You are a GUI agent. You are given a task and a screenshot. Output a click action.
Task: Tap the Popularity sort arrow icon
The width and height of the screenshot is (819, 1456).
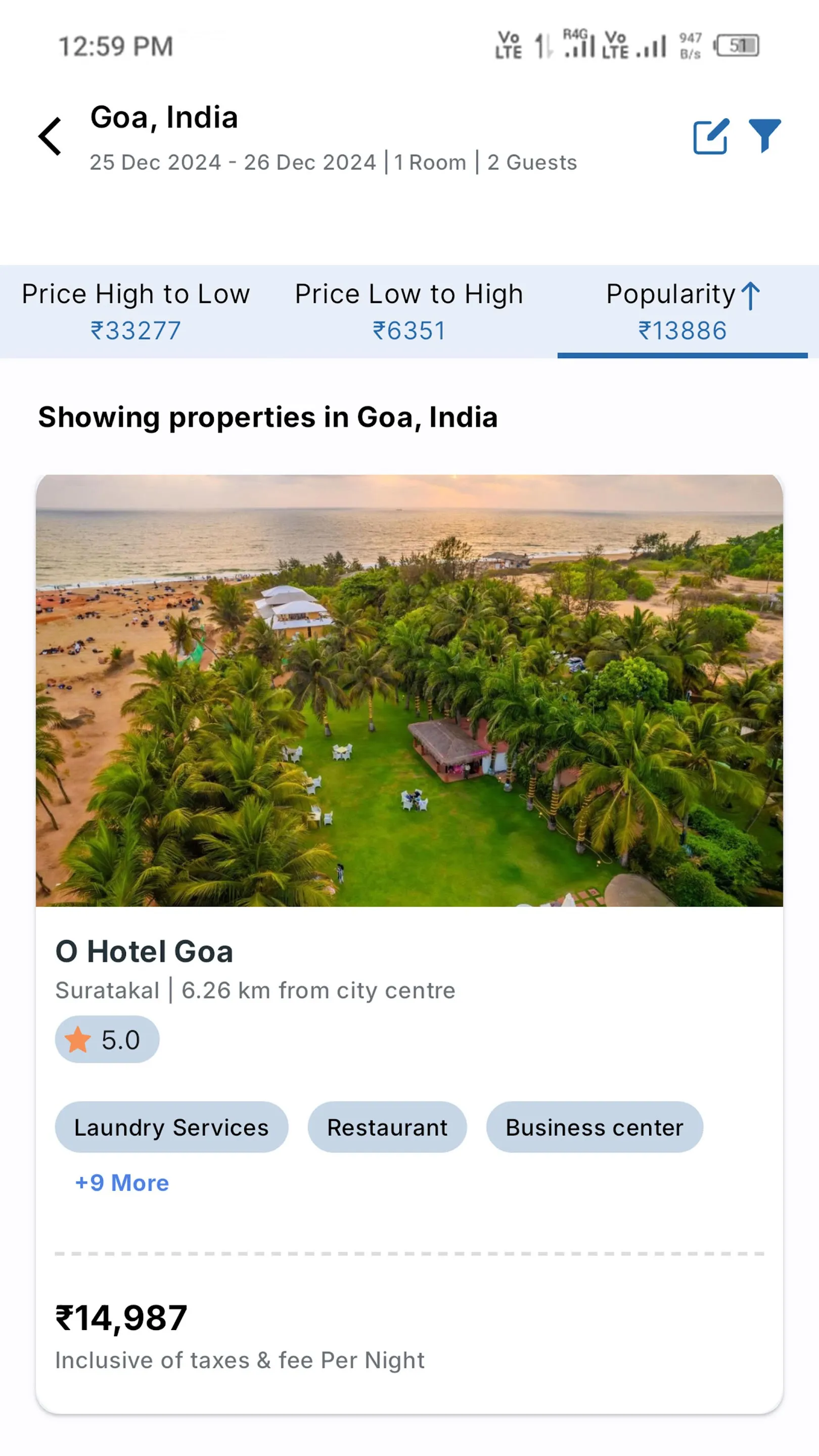[751, 296]
